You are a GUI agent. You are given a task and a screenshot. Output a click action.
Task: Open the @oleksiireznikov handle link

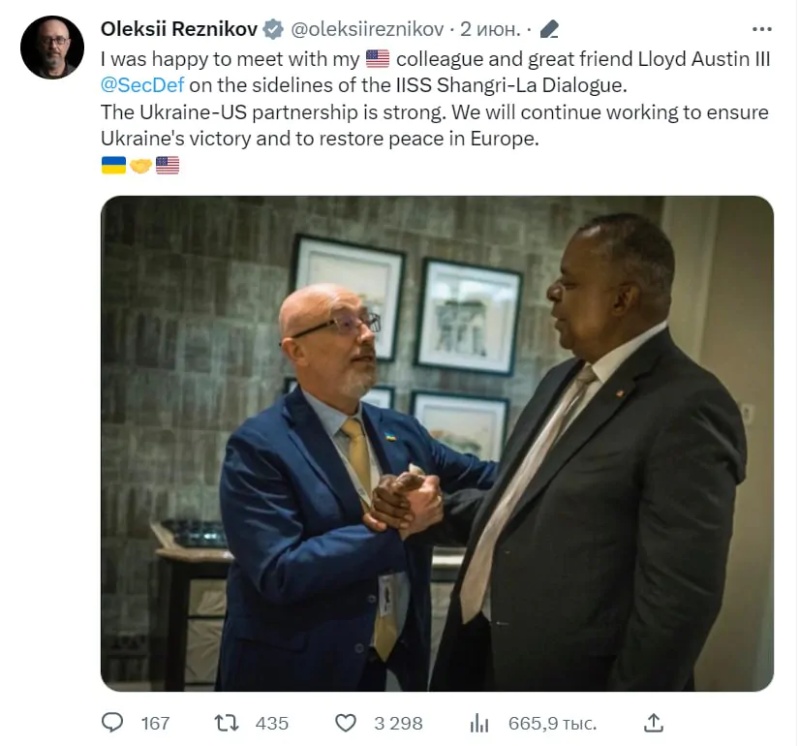(x=367, y=30)
